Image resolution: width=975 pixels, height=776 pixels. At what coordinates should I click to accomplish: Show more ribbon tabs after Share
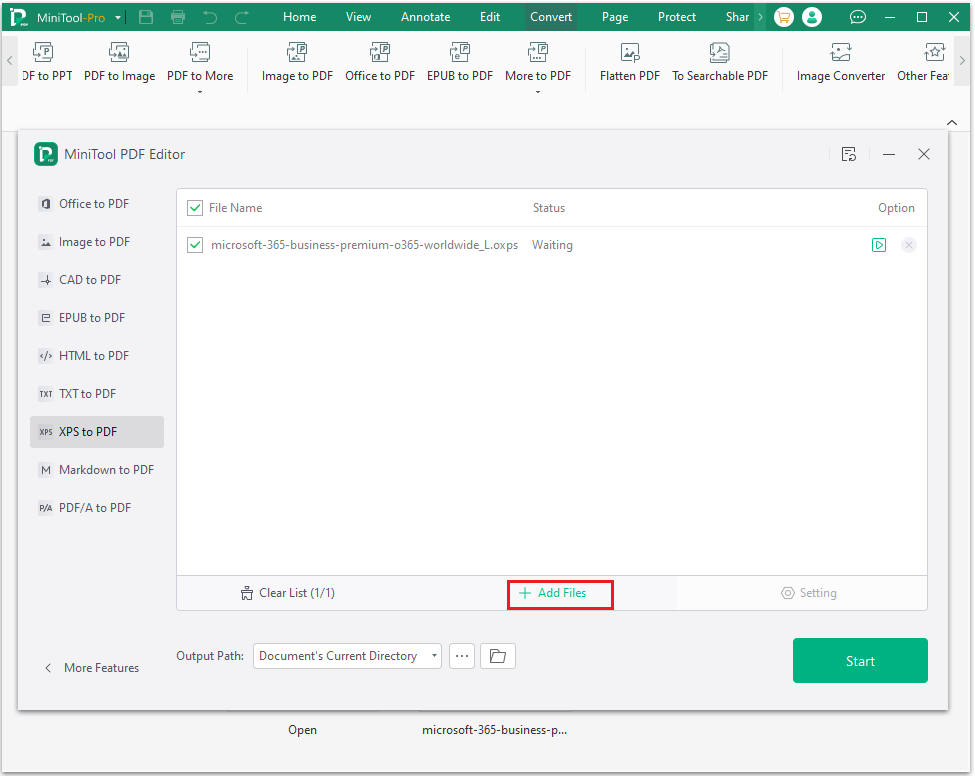[x=760, y=17]
